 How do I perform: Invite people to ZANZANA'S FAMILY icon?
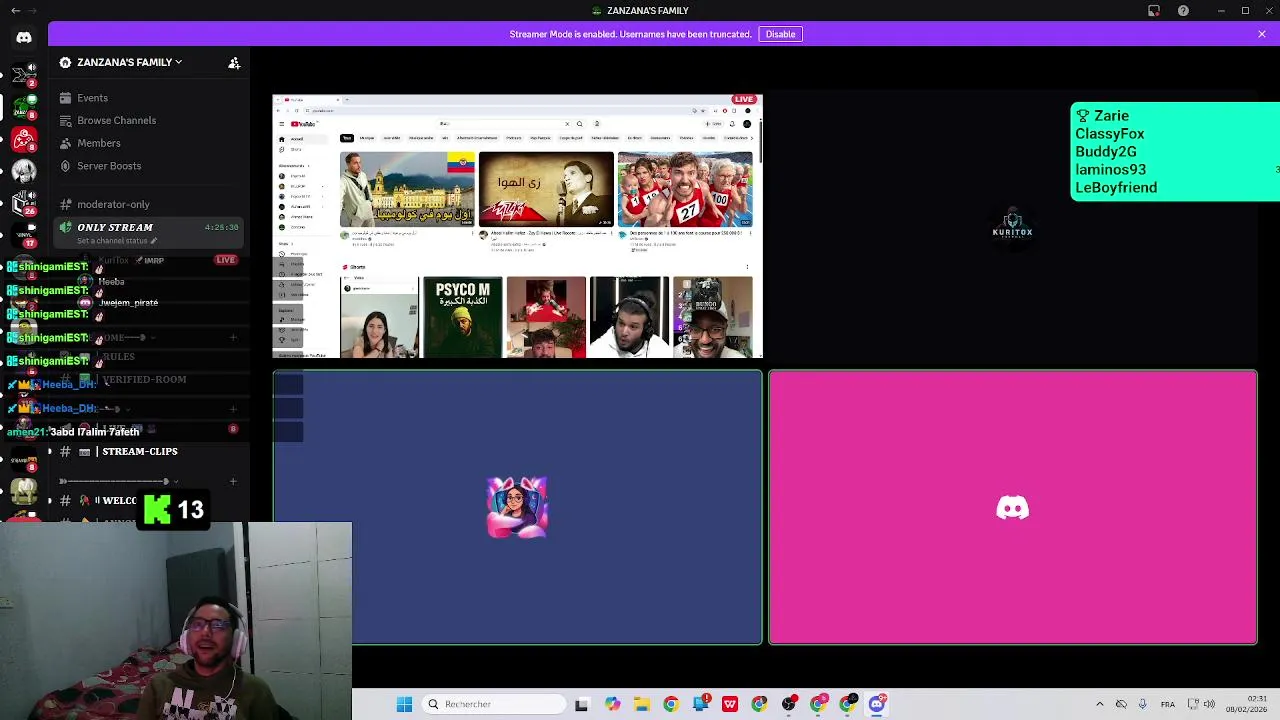234,63
